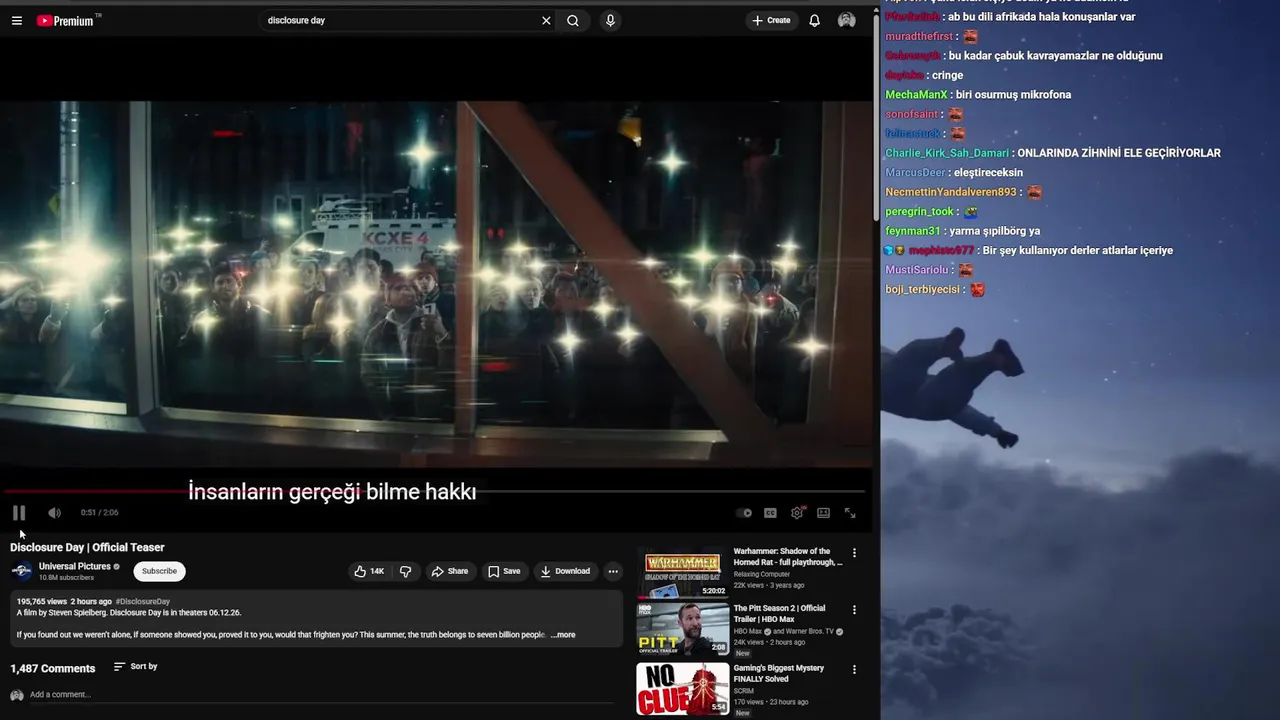The width and height of the screenshot is (1280, 720).
Task: Click chat user MechaManX's name
Action: pos(916,95)
